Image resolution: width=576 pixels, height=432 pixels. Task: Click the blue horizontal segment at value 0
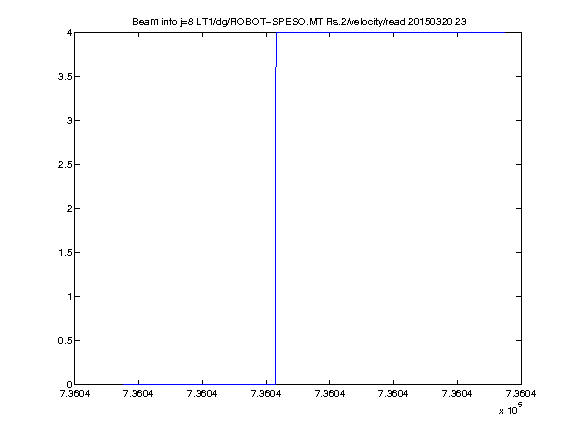(199, 384)
